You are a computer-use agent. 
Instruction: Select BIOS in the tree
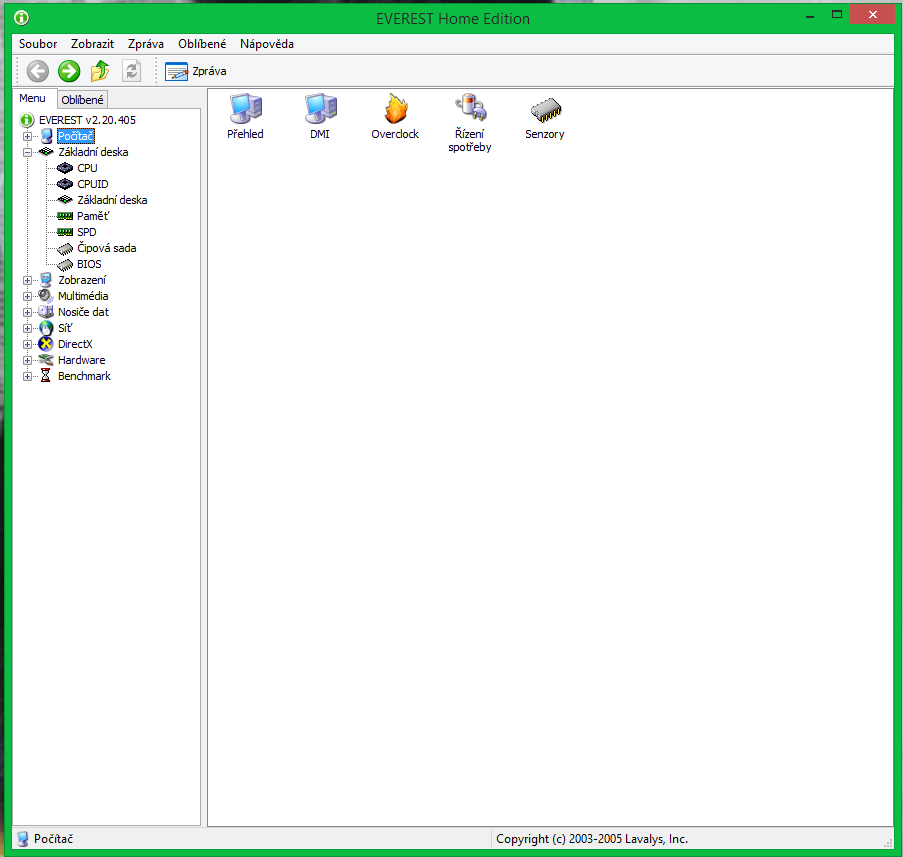tap(89, 264)
